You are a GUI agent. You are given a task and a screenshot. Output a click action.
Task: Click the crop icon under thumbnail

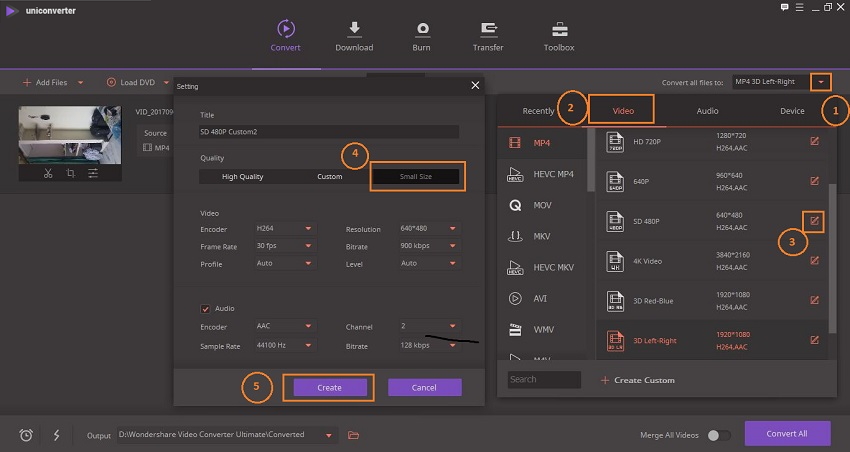[x=70, y=173]
